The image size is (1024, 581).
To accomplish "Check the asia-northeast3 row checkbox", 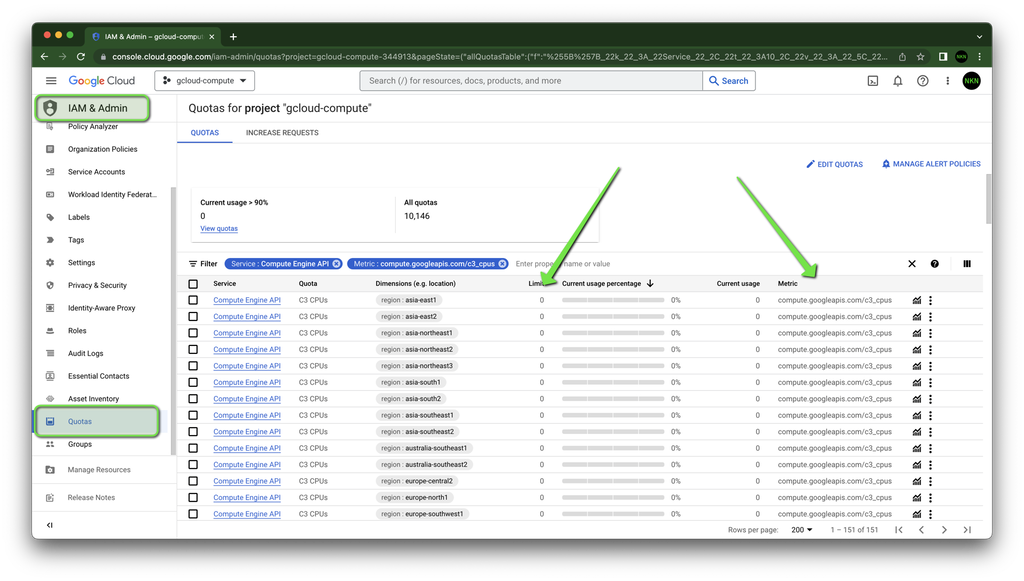I will click(x=193, y=366).
